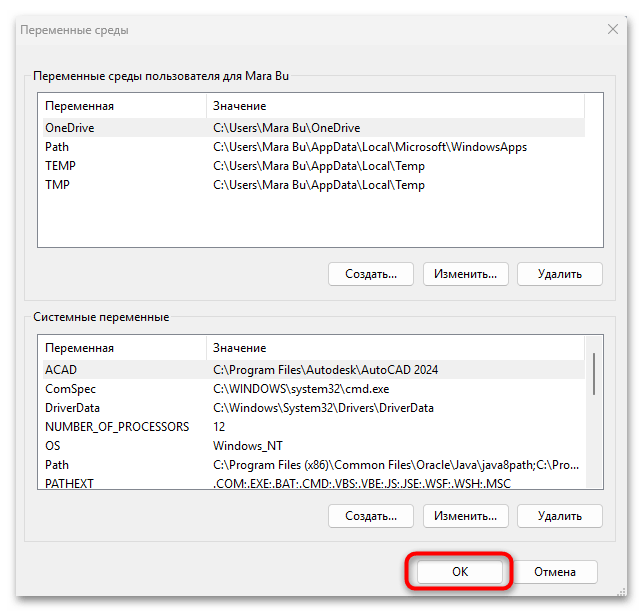Click Изменить in user variables section
Image resolution: width=643 pixels, height=612 pixels.
point(465,274)
